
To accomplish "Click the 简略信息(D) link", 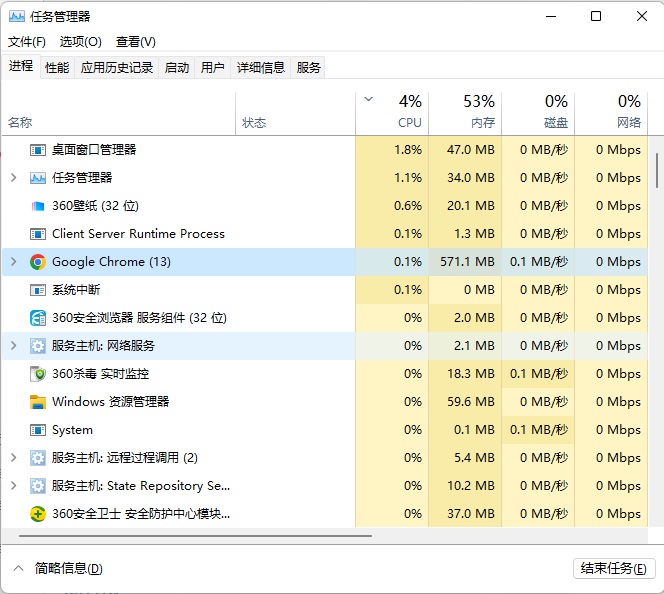I will pyautogui.click(x=69, y=568).
